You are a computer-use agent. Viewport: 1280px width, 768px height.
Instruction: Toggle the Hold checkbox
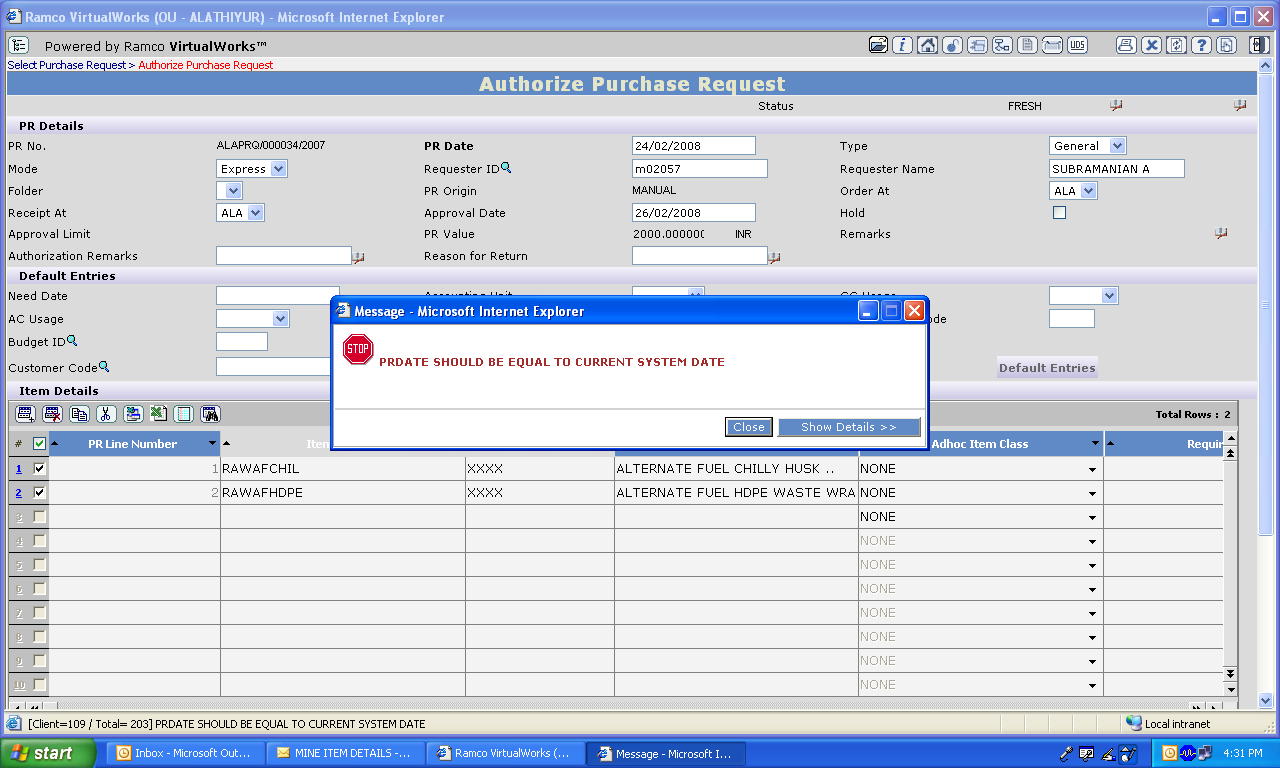click(1060, 213)
